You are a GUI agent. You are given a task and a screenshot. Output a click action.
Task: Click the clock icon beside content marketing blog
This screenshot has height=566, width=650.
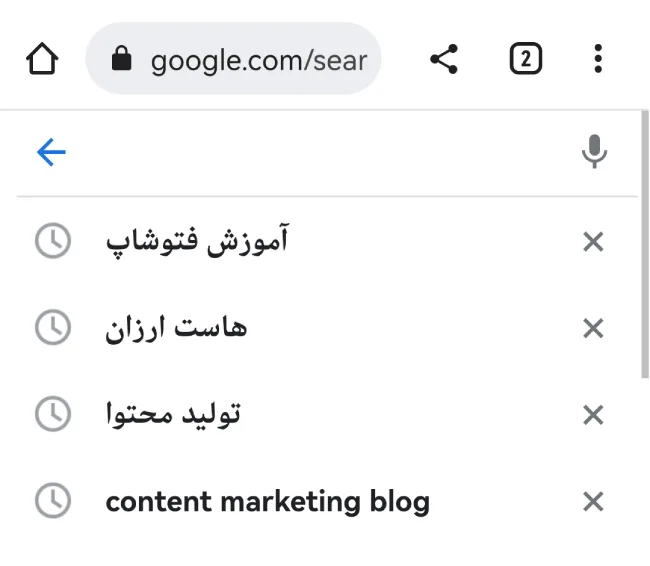click(53, 501)
